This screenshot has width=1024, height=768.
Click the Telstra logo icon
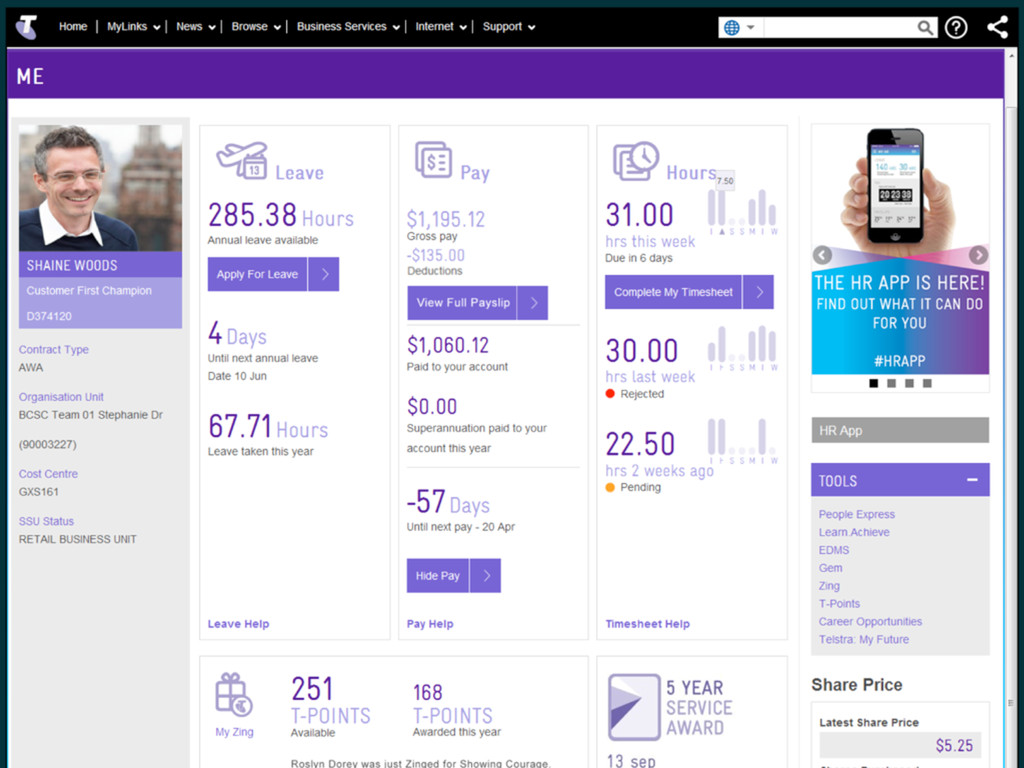pyautogui.click(x=27, y=27)
